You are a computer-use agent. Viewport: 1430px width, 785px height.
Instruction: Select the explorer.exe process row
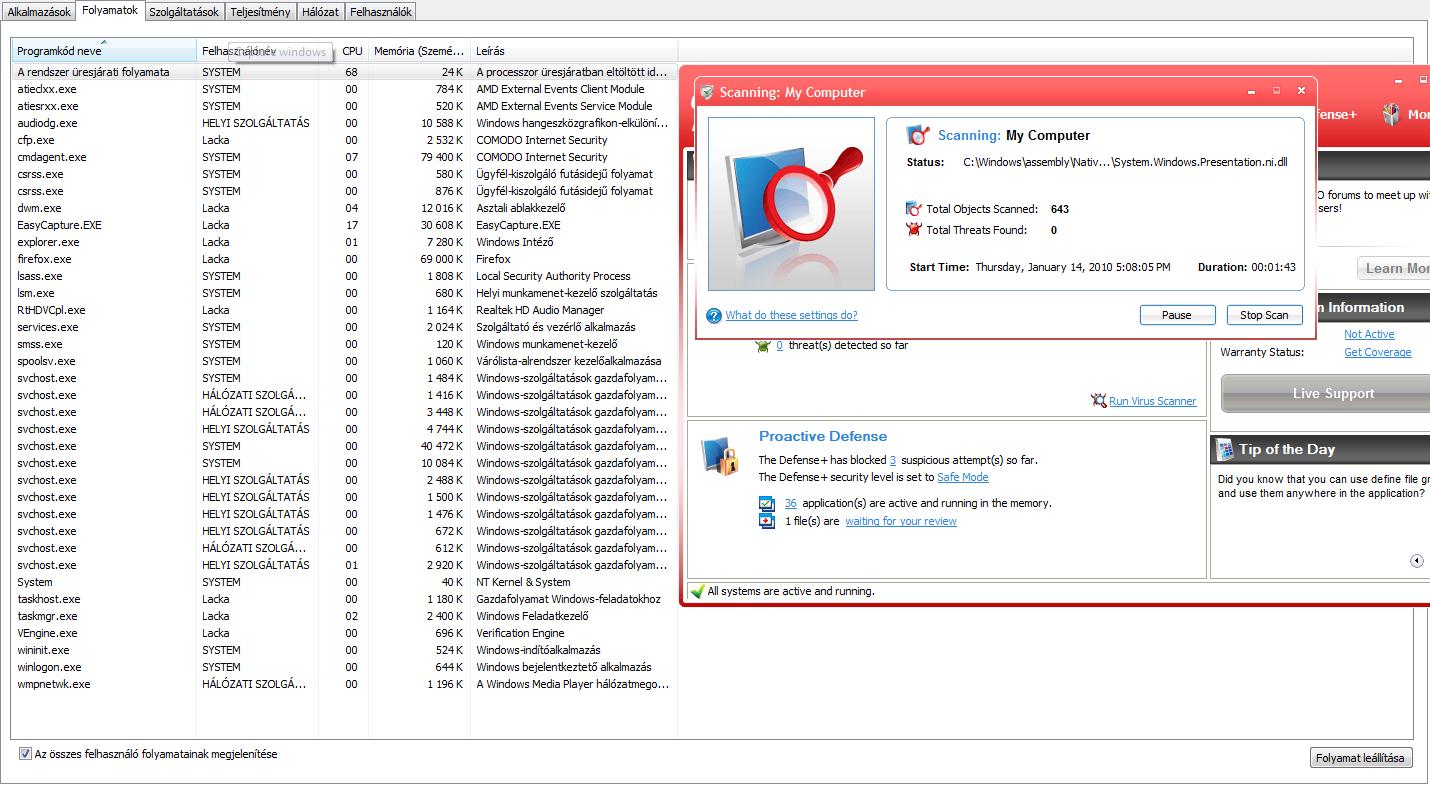pyautogui.click(x=344, y=242)
